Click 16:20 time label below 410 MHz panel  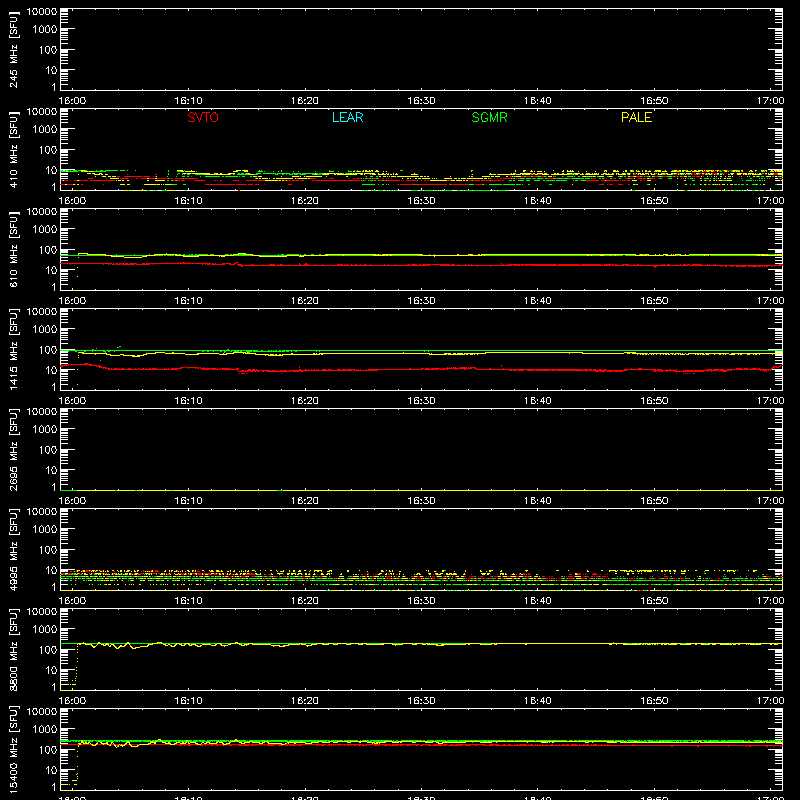point(305,201)
